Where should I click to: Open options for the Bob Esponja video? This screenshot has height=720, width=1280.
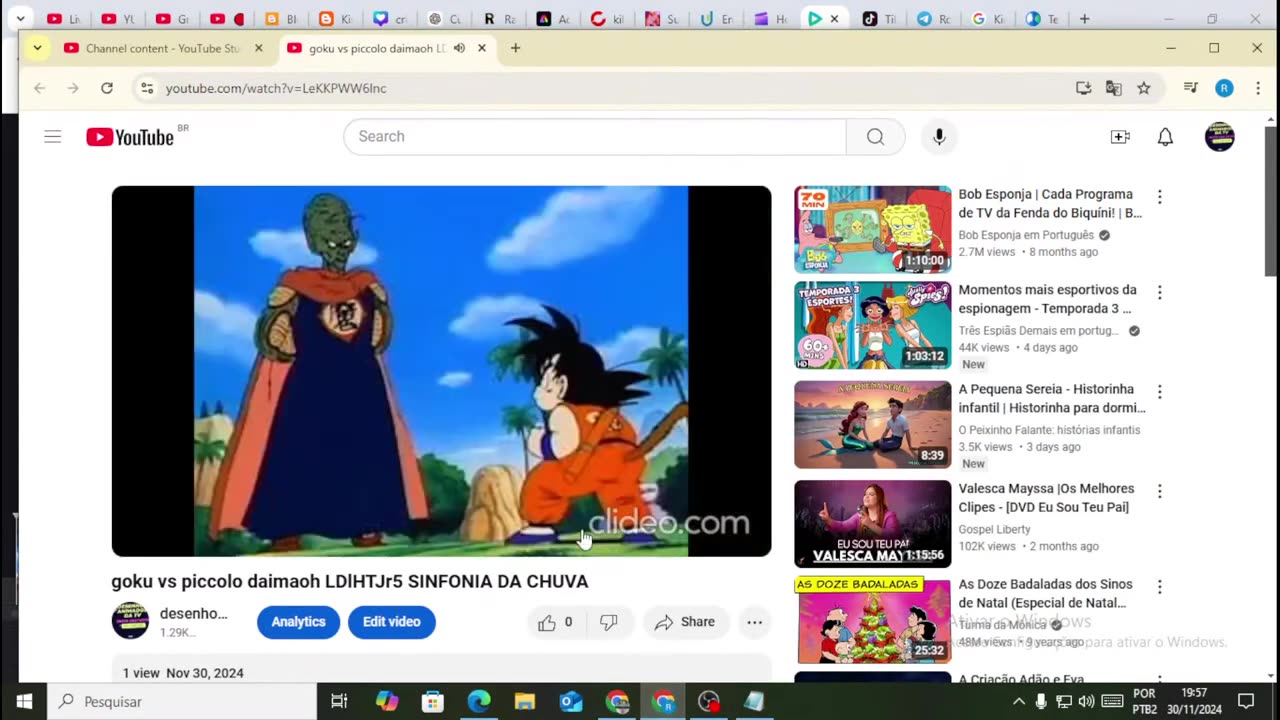pyautogui.click(x=1160, y=197)
